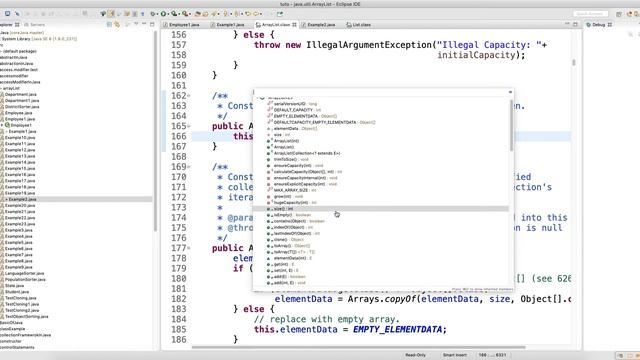The image size is (640, 360).
Task: Open DistrictSorter.java in Package Explorer
Action: pyautogui.click(x=22, y=107)
